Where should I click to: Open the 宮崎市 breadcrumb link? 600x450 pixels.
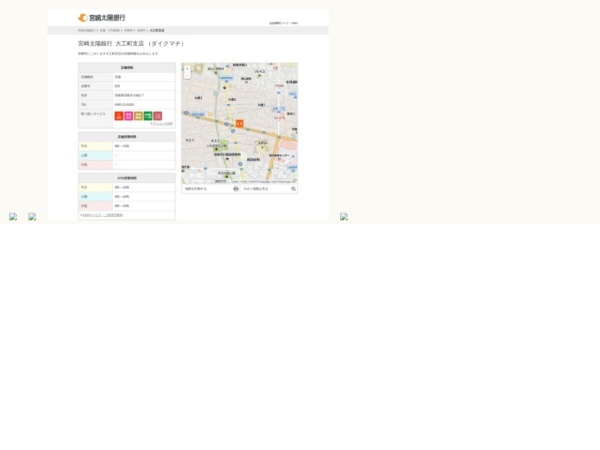click(x=141, y=30)
